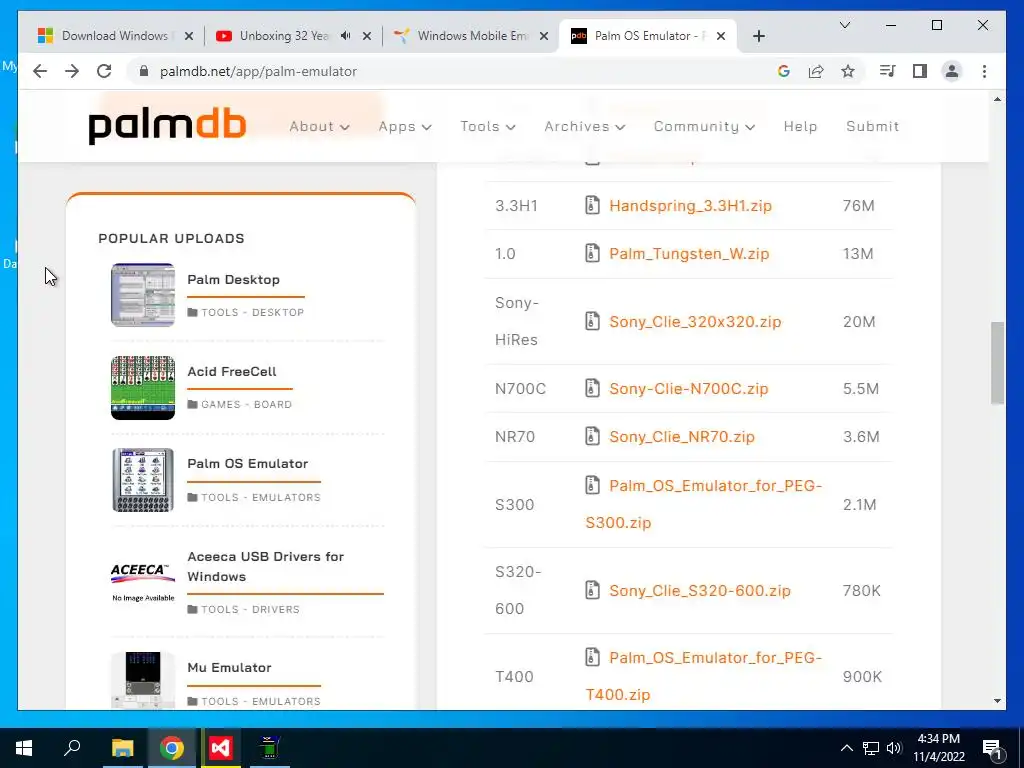This screenshot has height=768, width=1024.
Task: Download Palm_Tungsten_W.zip
Action: tap(689, 253)
